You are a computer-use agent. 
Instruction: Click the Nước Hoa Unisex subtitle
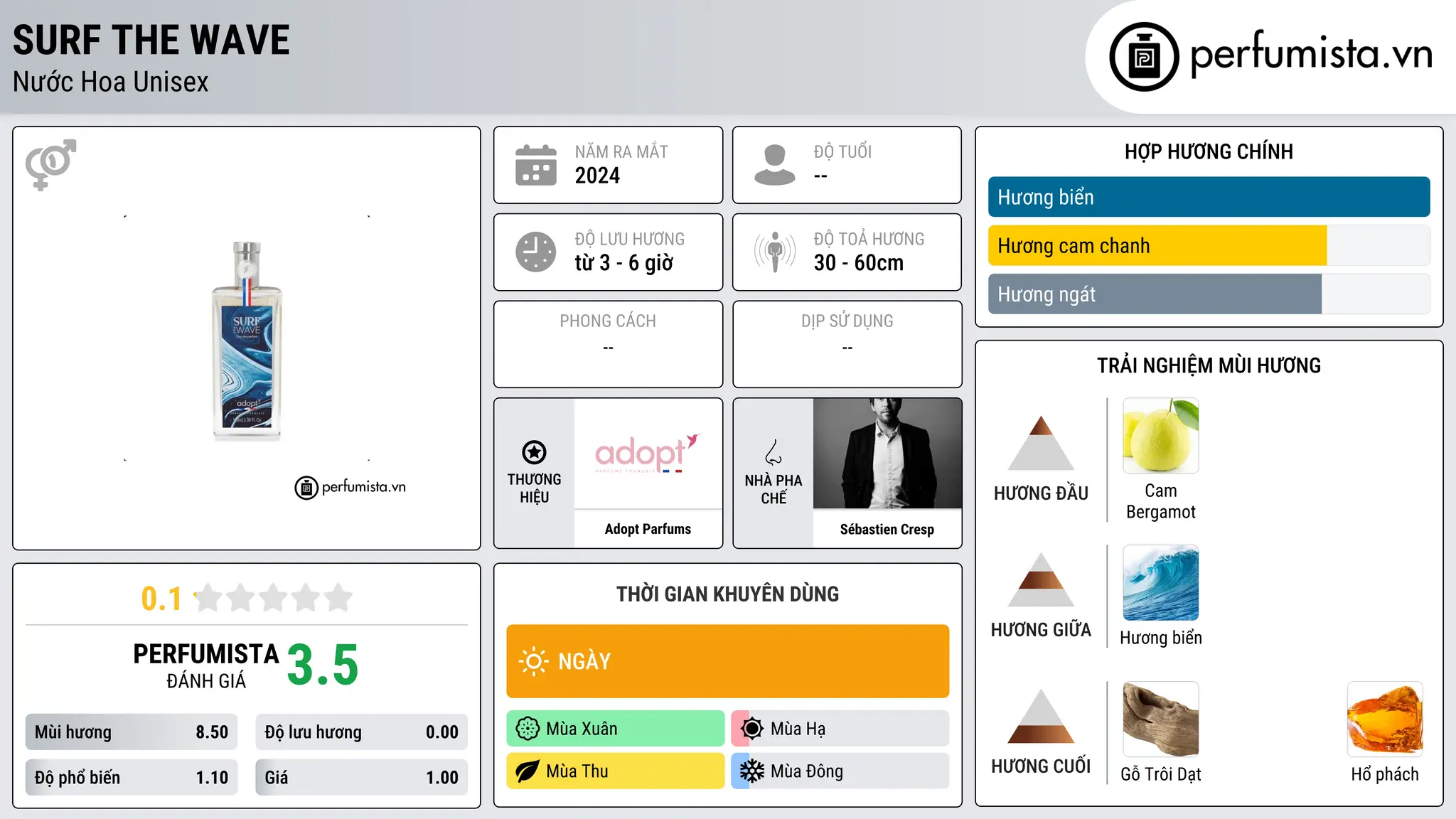coord(111,82)
